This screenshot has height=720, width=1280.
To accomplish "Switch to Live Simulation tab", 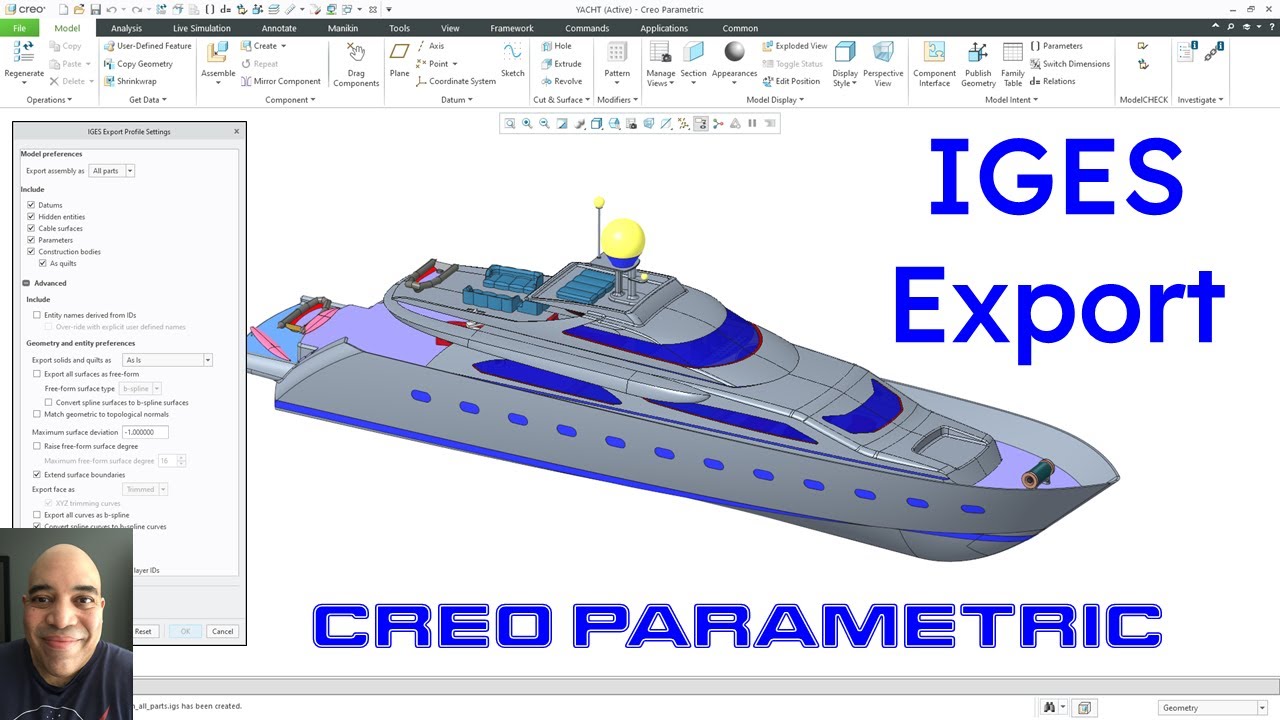I will pos(201,28).
